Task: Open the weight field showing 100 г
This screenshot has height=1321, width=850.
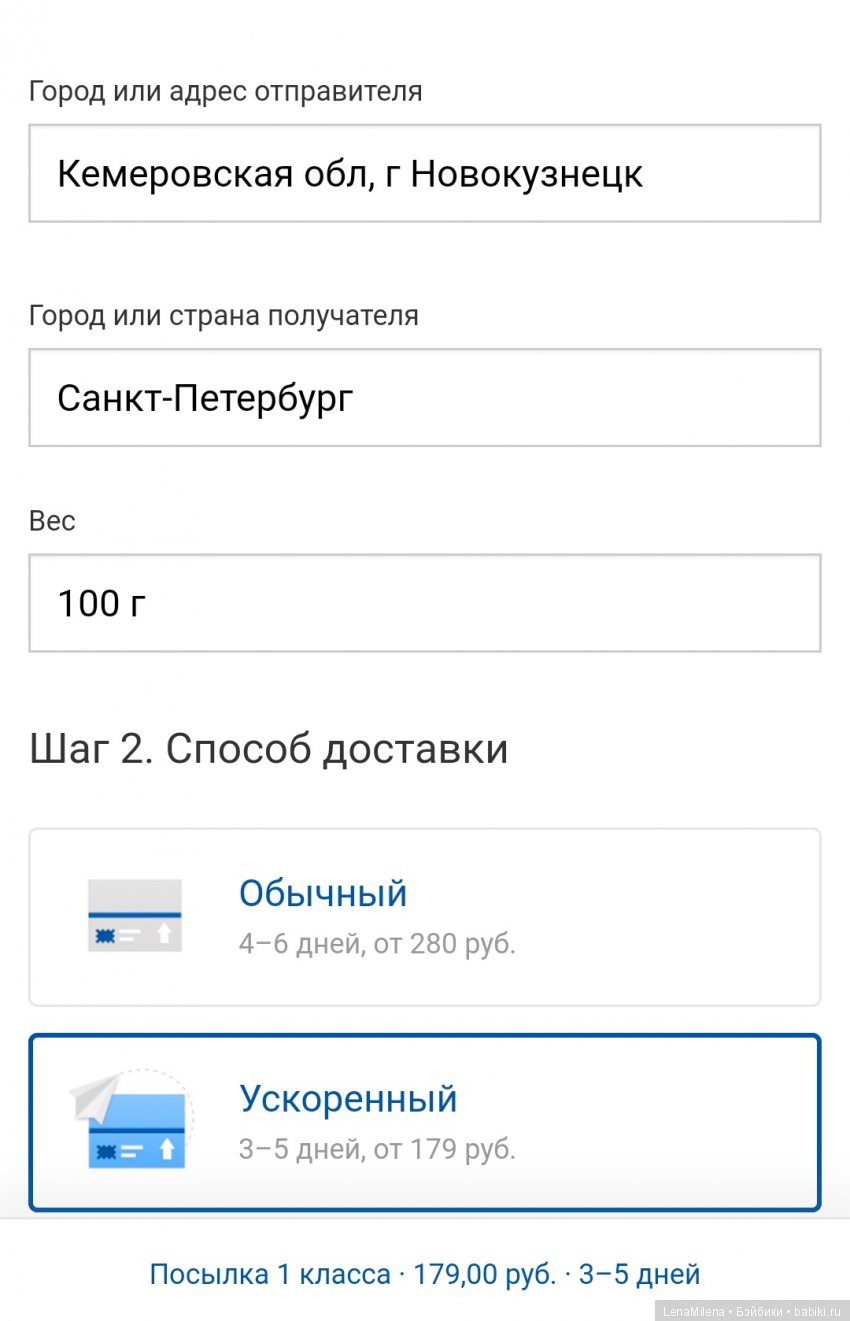Action: pyautogui.click(x=424, y=603)
